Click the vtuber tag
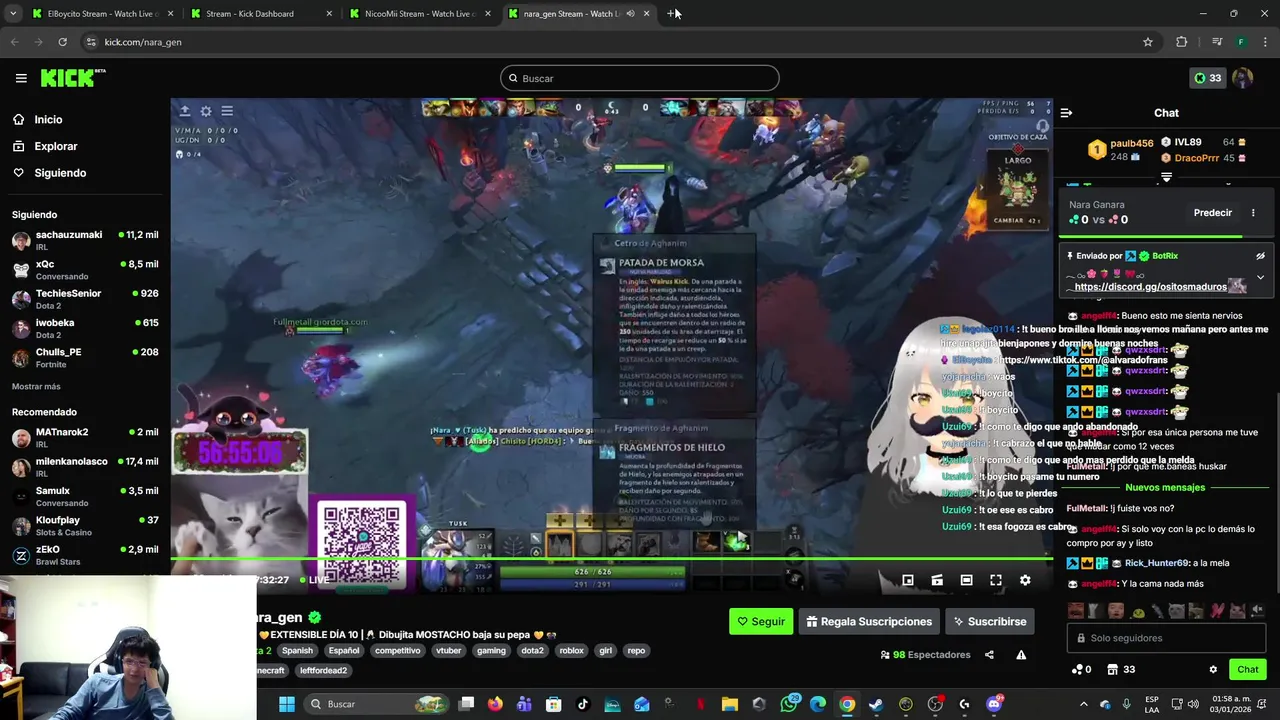The width and height of the screenshot is (1280, 720). [449, 651]
